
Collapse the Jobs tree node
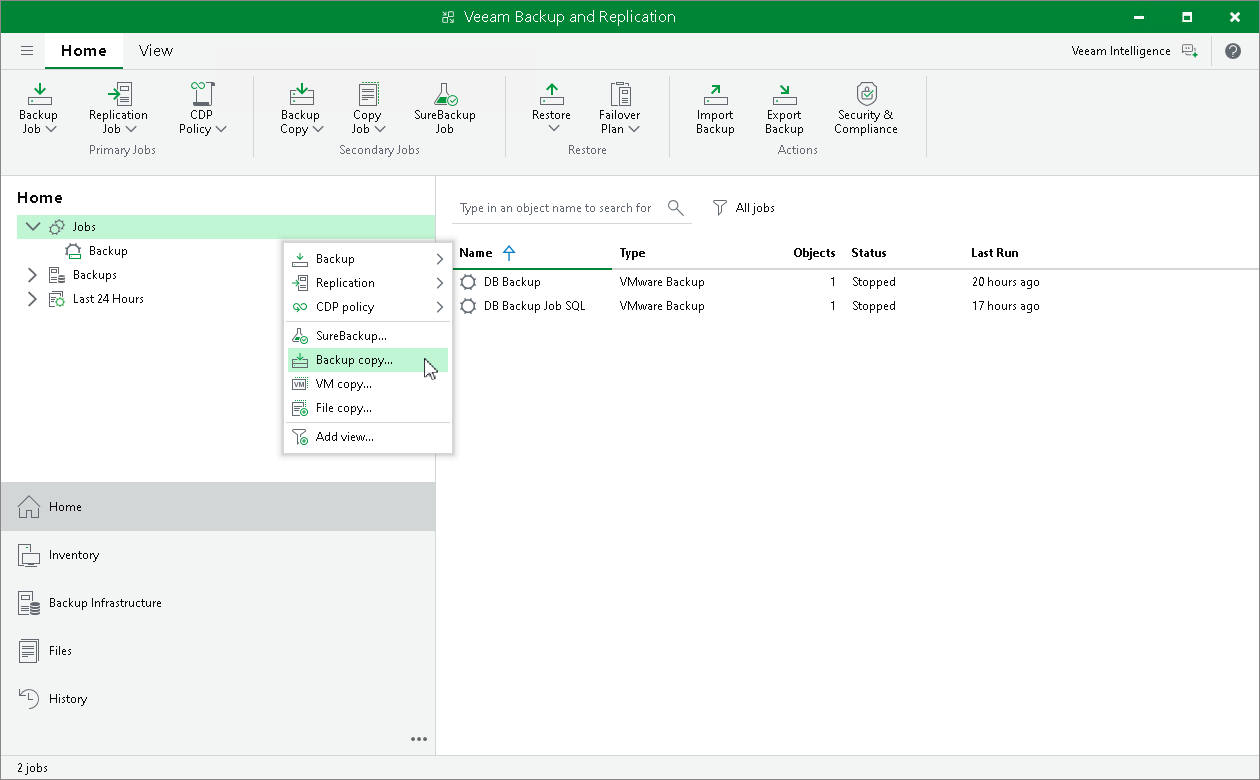[33, 226]
